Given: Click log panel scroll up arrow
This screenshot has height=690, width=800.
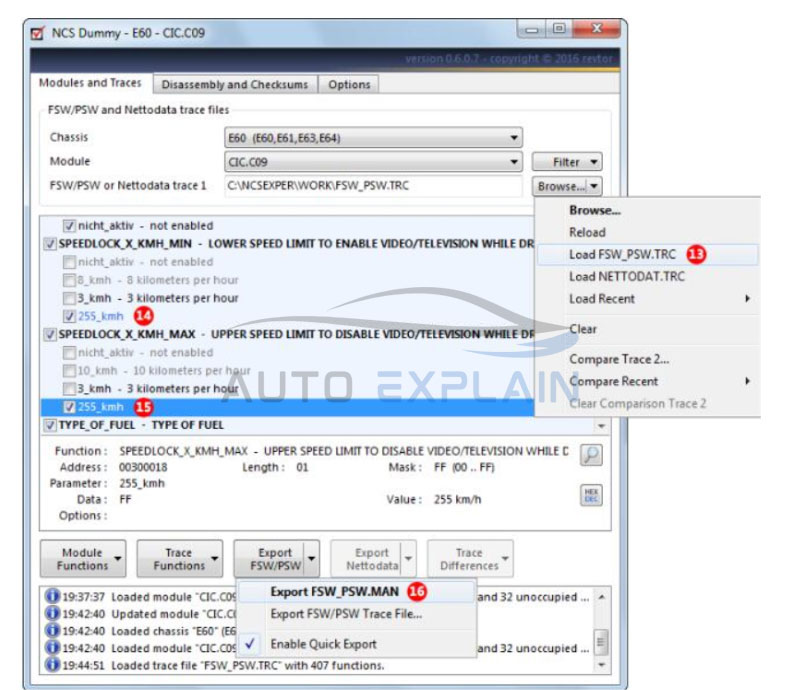Looking at the screenshot, I should click(602, 597).
